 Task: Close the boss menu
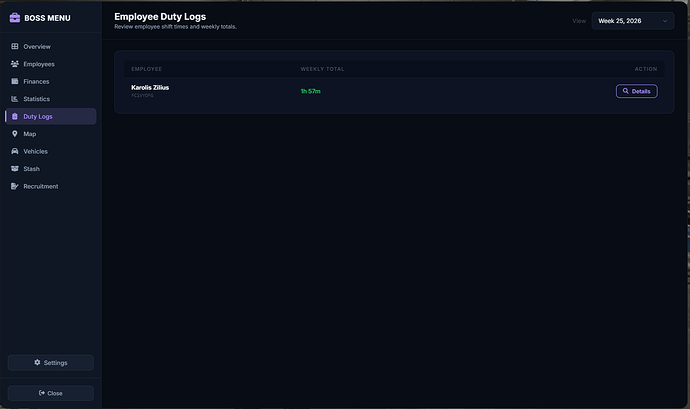pyautogui.click(x=51, y=393)
